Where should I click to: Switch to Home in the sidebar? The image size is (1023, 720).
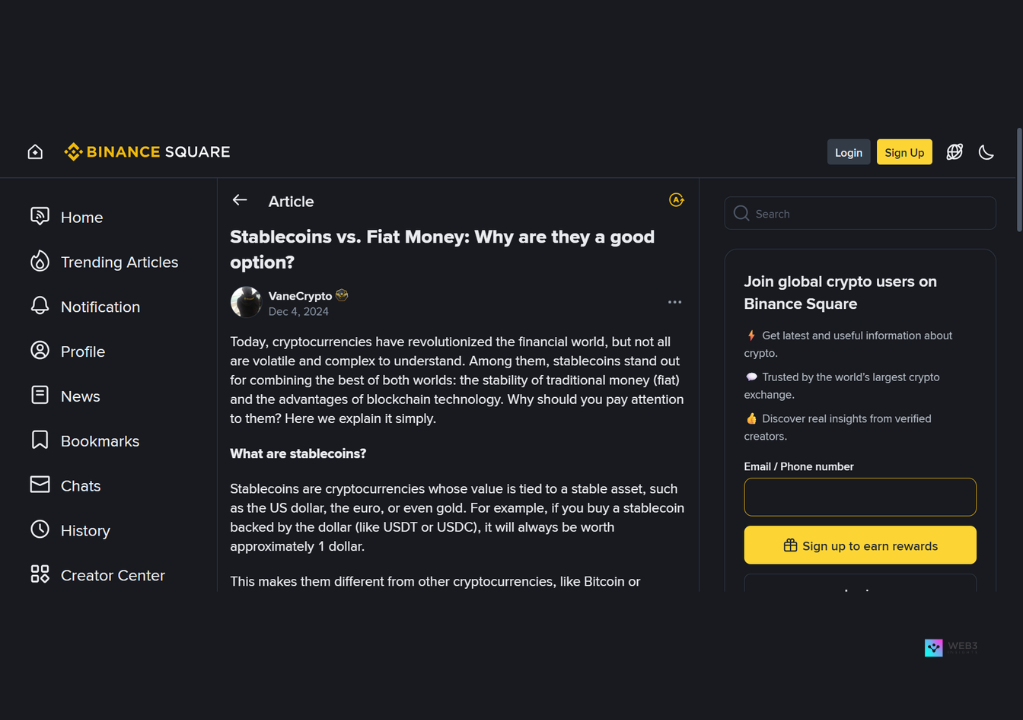click(x=82, y=216)
